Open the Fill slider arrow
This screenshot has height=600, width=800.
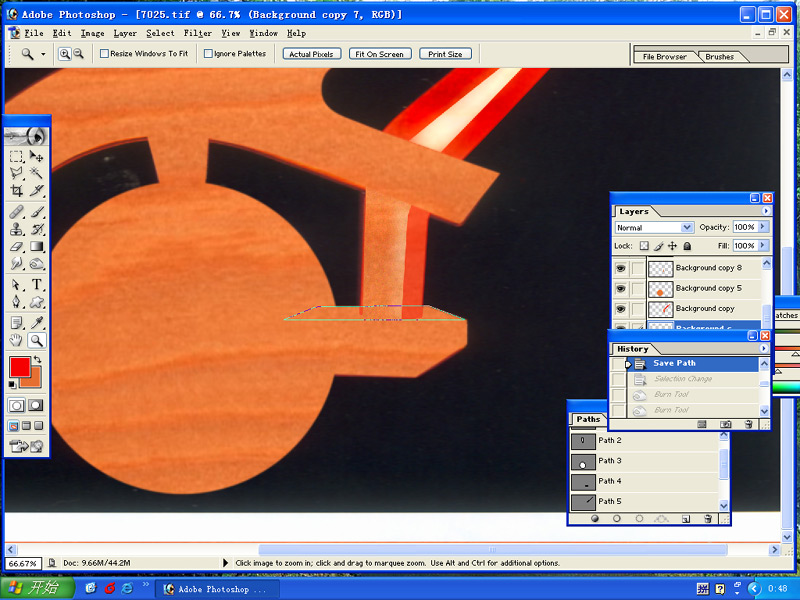tap(763, 245)
